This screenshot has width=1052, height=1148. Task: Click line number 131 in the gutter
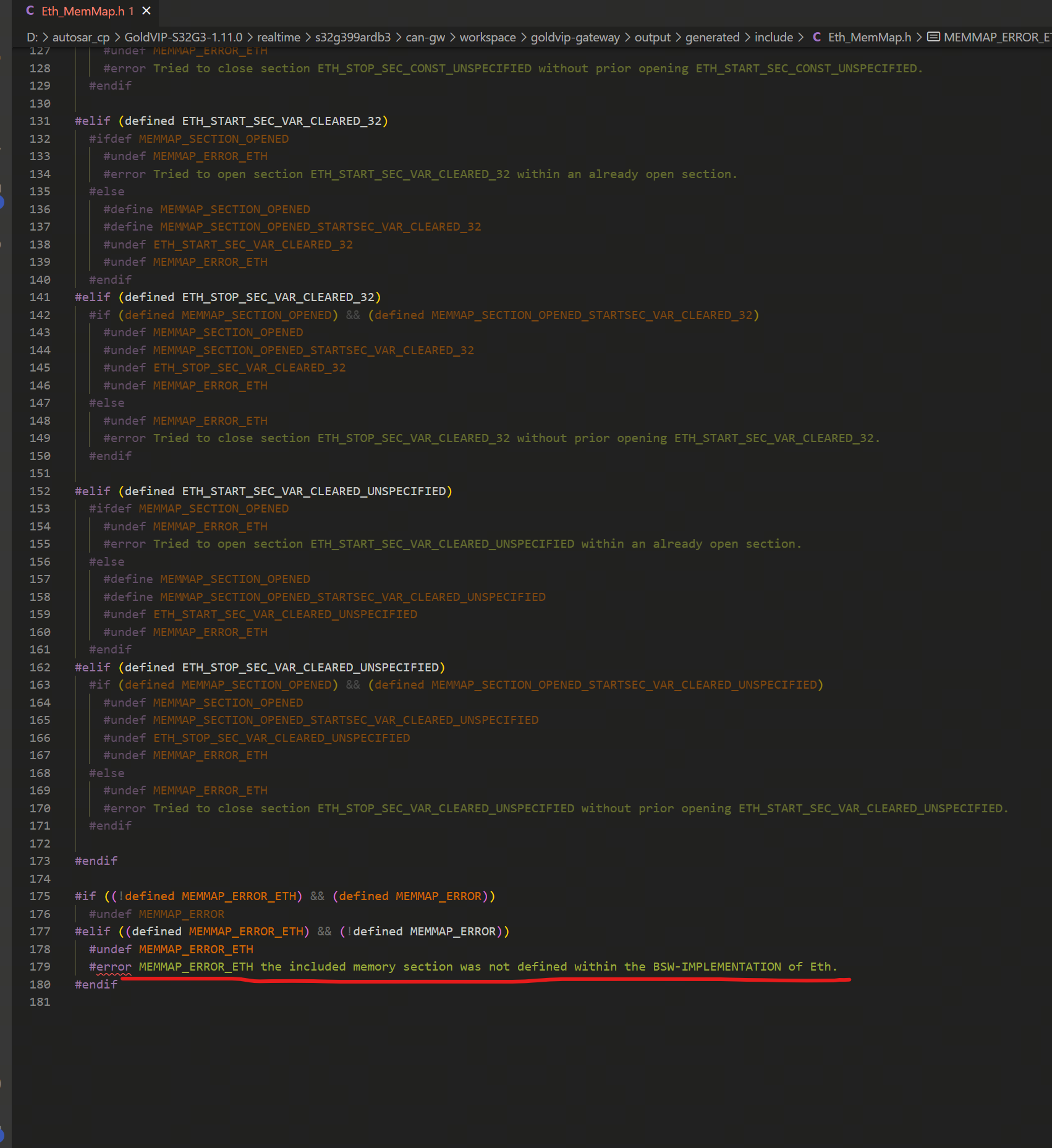pos(40,121)
